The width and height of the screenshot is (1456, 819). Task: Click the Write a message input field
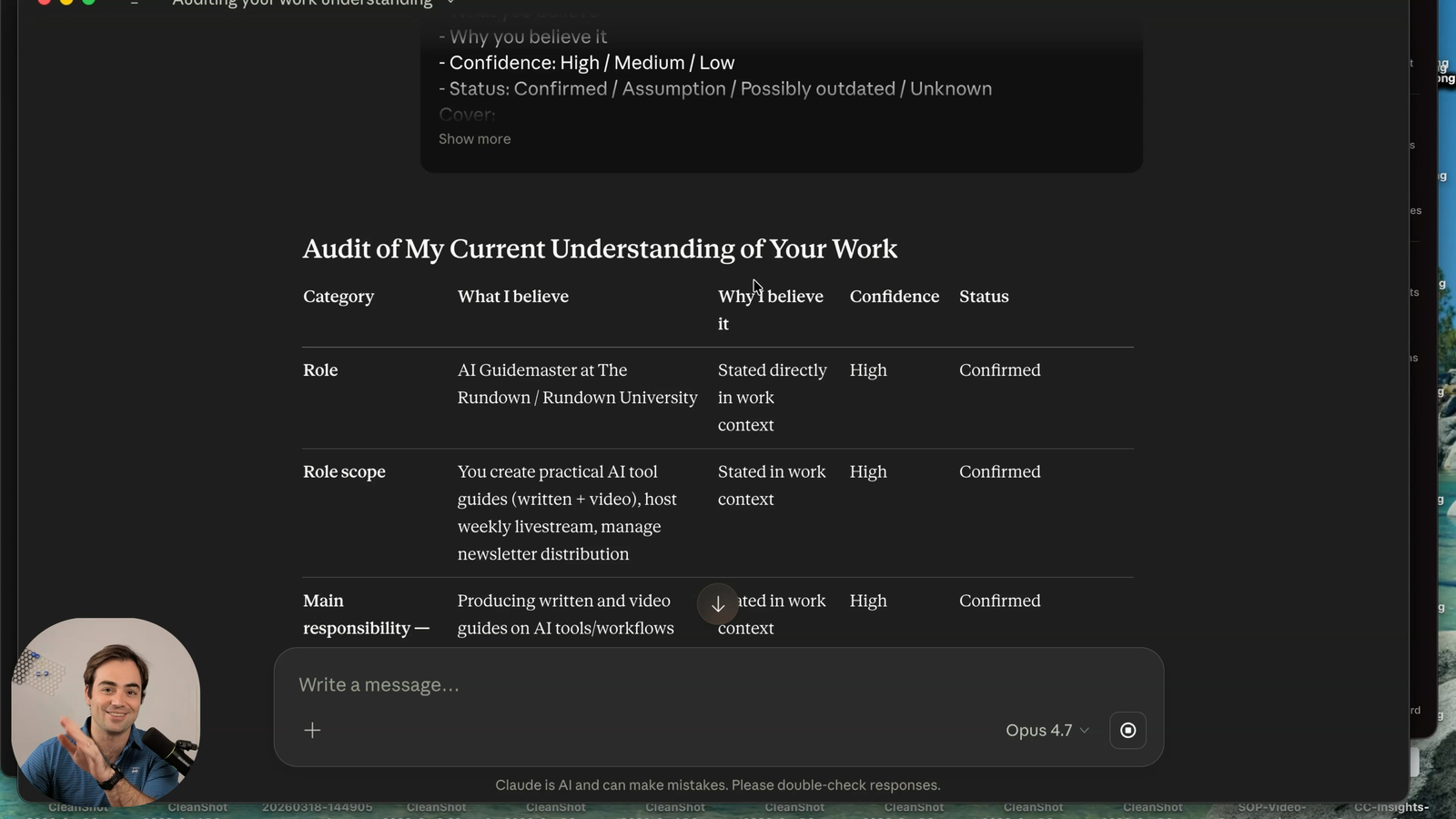[x=717, y=684]
